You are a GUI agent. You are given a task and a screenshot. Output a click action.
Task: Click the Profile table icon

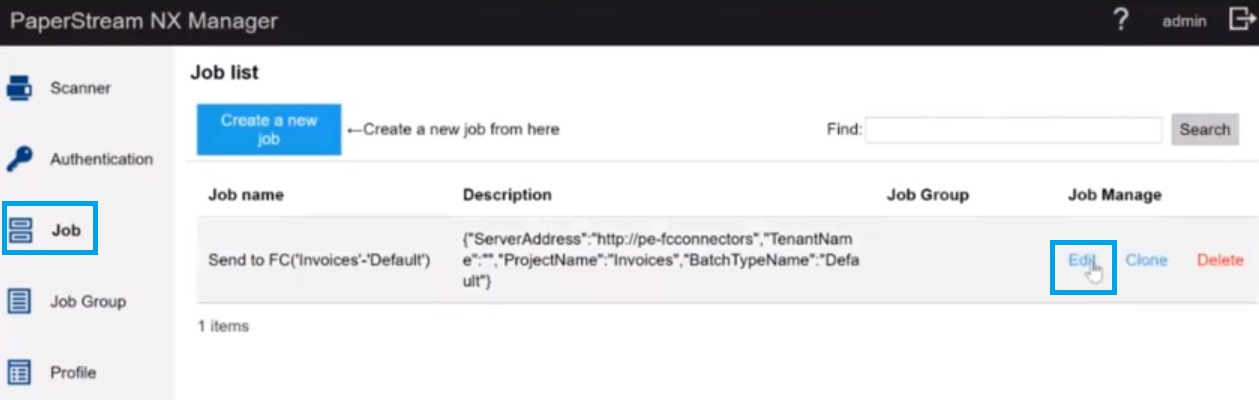pos(20,373)
